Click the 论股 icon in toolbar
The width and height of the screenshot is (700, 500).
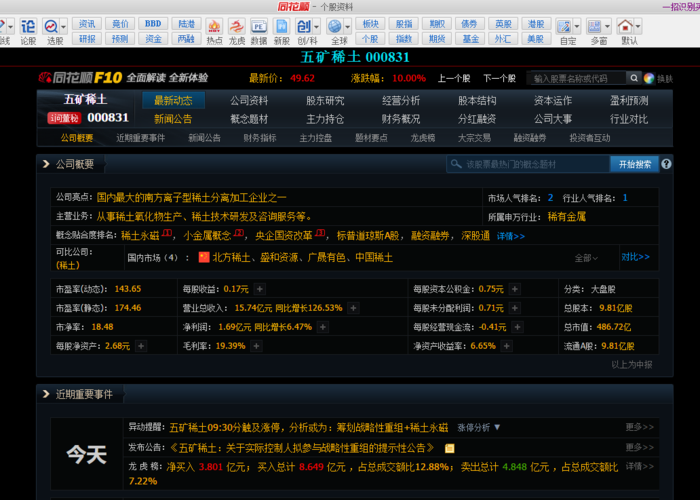click(28, 28)
